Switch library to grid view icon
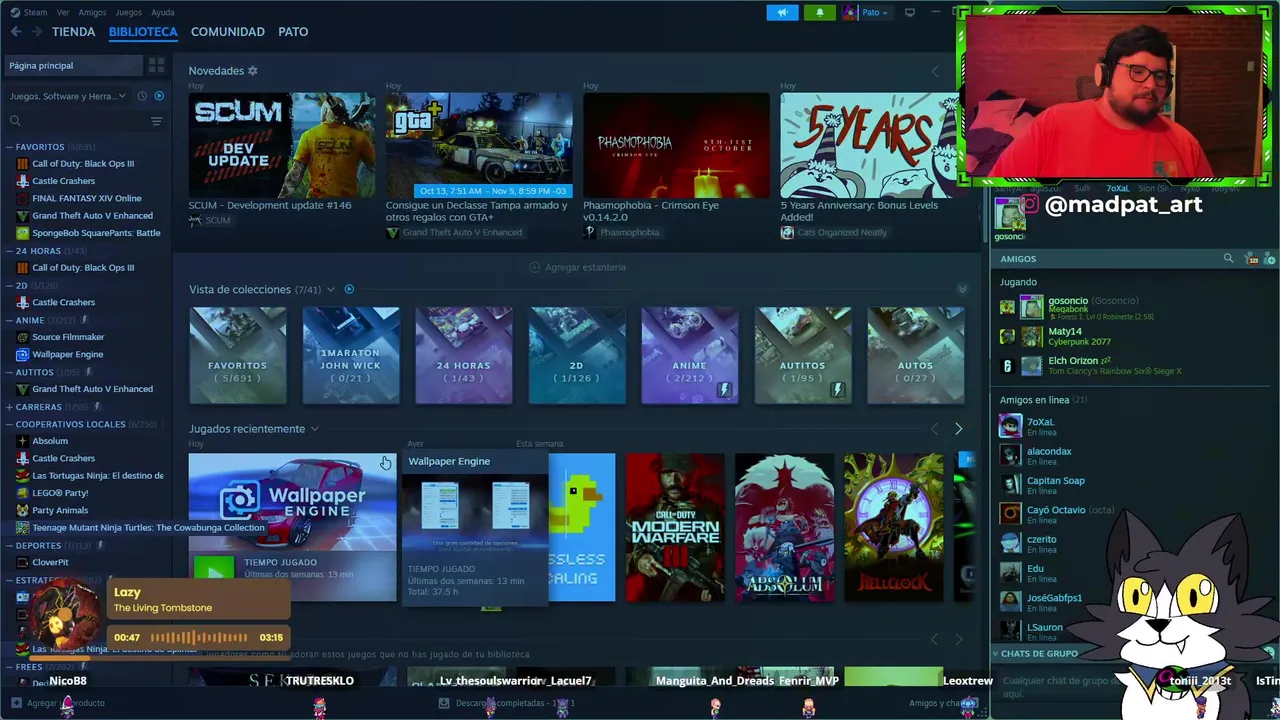The image size is (1280, 720). coord(156,65)
